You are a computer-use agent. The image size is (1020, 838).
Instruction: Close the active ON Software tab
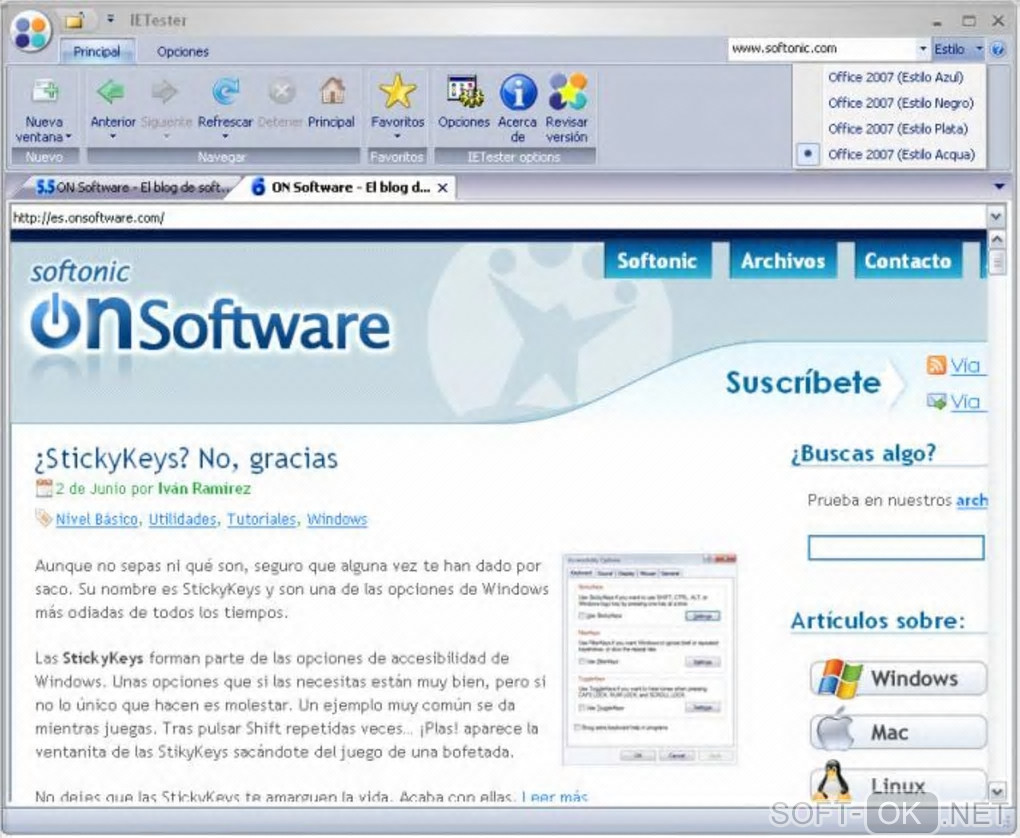tap(442, 188)
